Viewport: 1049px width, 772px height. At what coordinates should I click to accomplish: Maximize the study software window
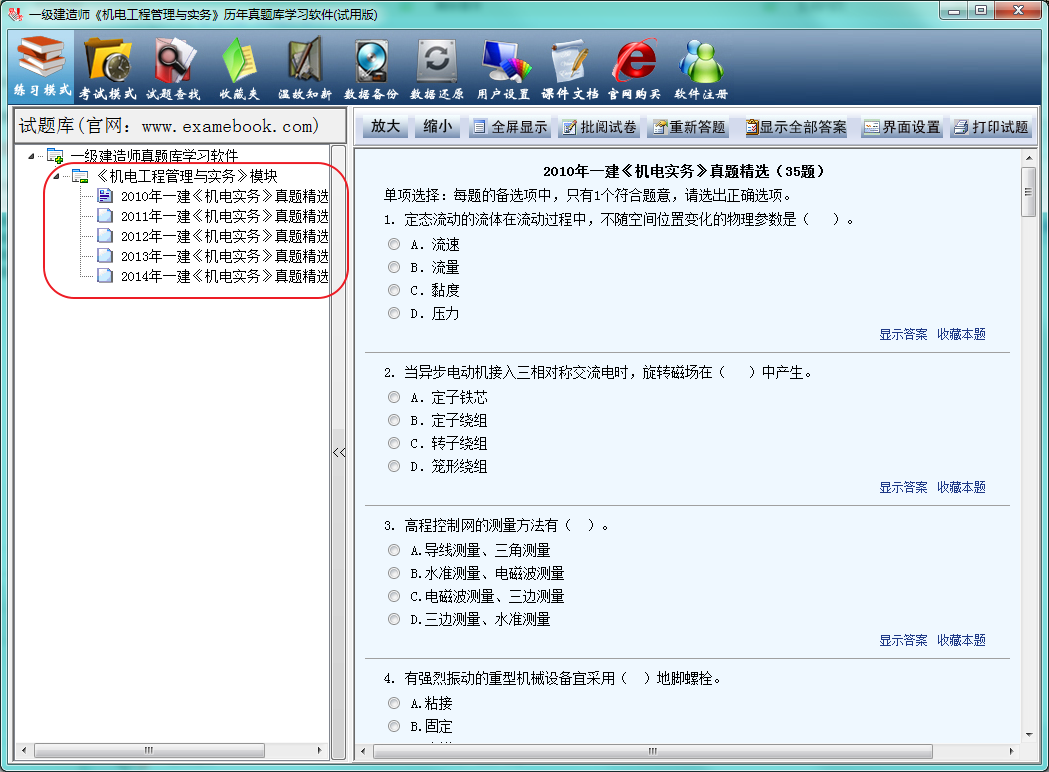(x=980, y=11)
